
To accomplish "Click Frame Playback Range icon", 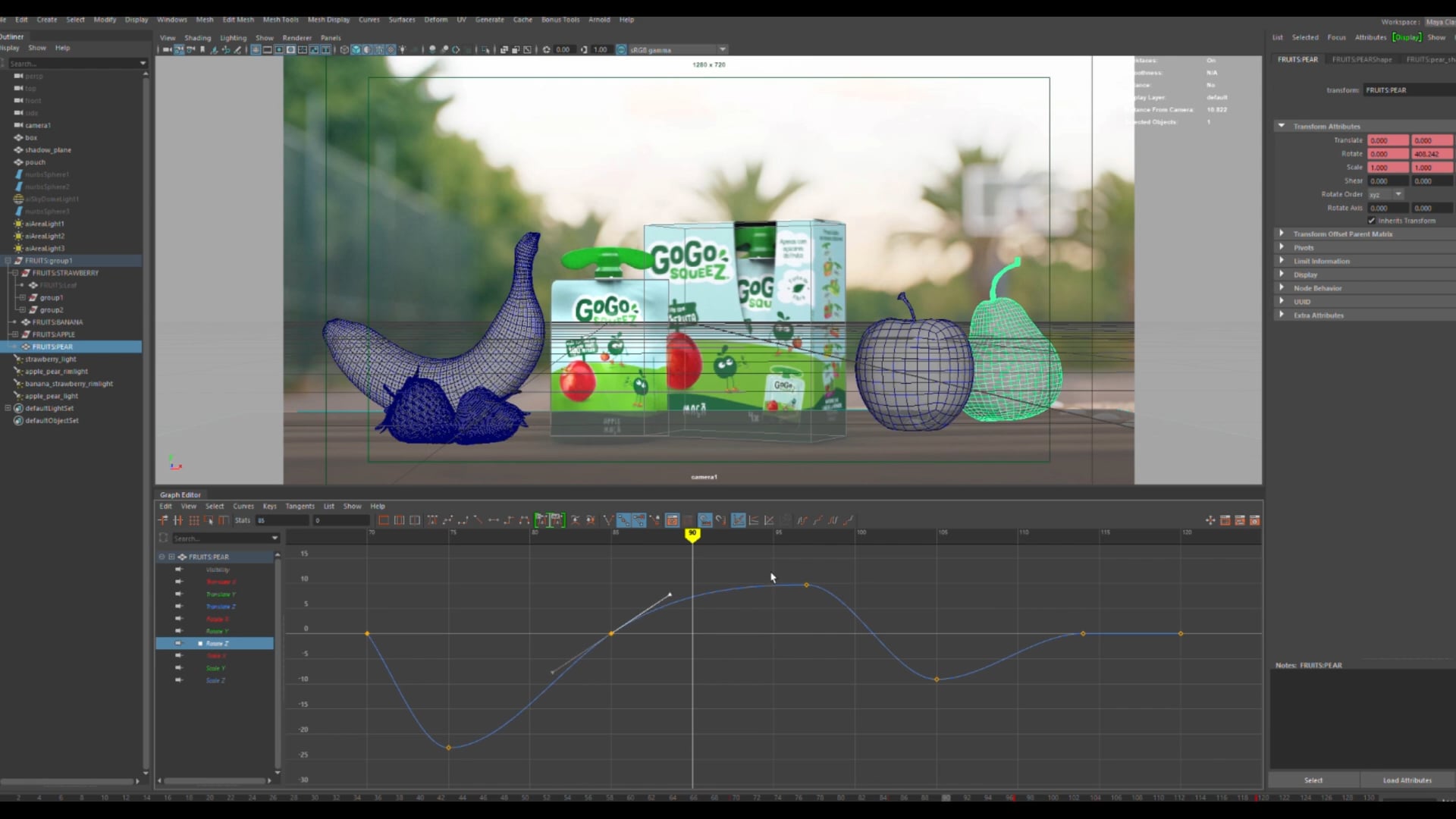I will (399, 520).
